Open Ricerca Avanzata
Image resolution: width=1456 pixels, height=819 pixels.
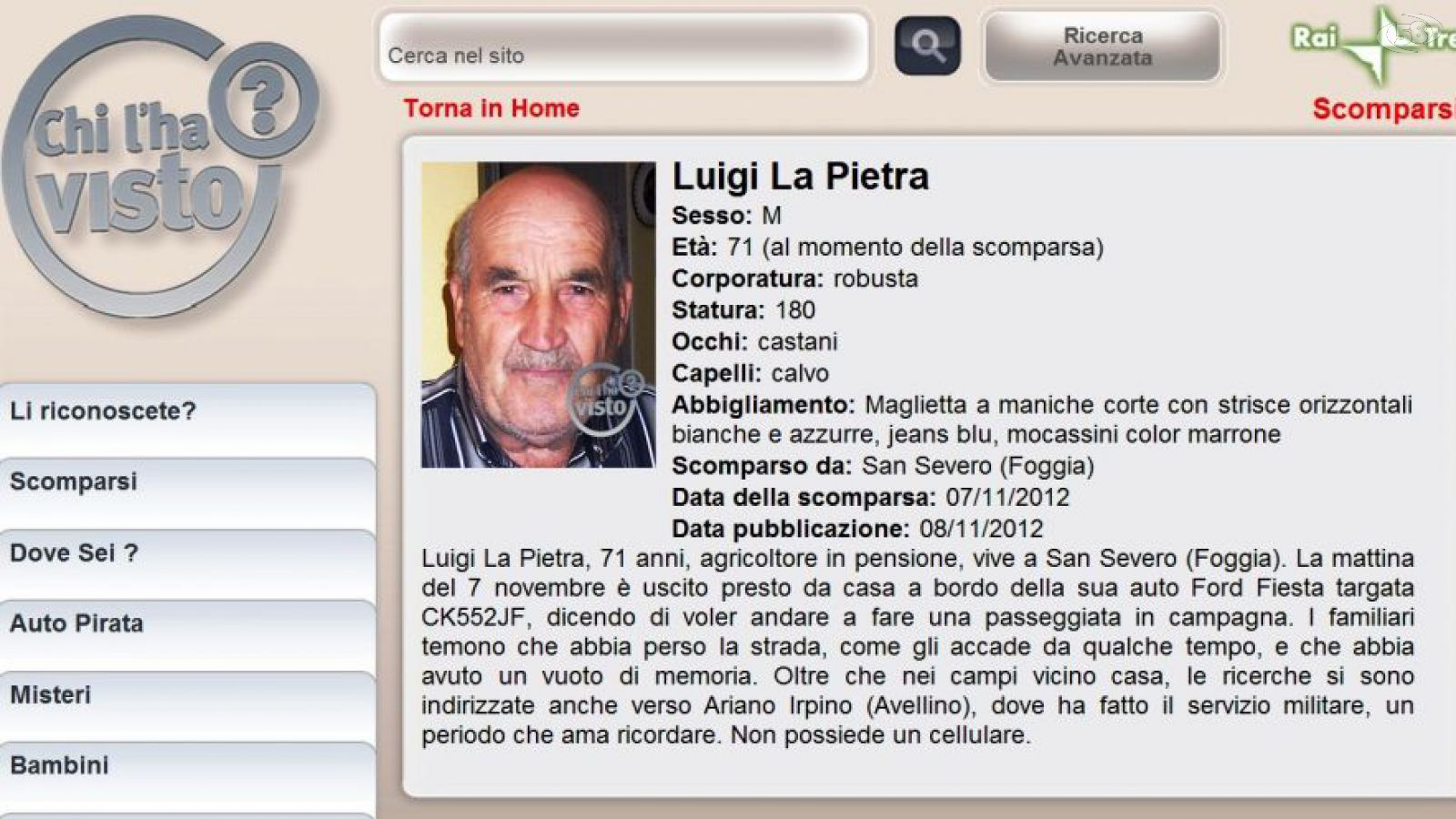1102,46
